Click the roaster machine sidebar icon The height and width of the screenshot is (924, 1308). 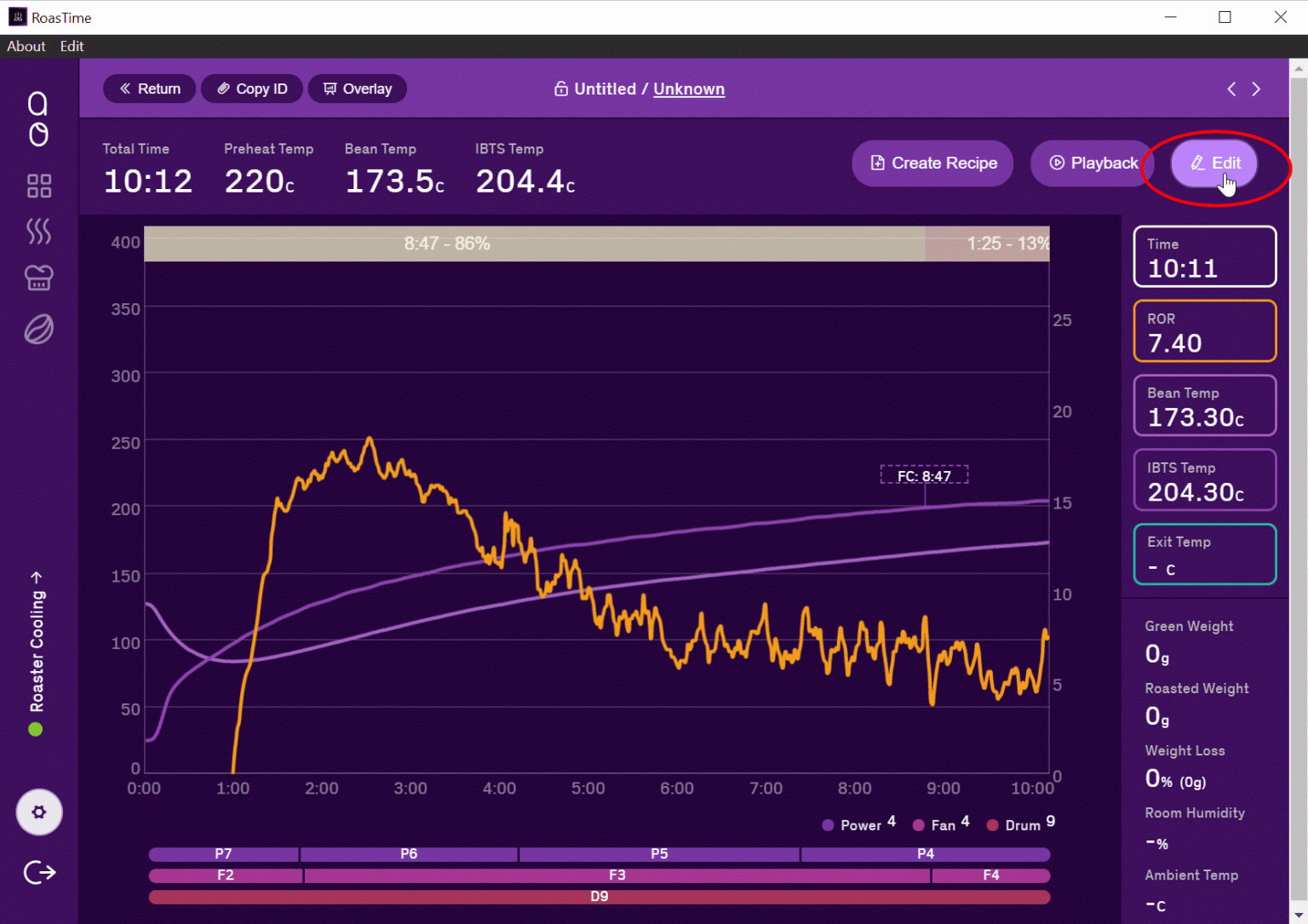(38, 278)
